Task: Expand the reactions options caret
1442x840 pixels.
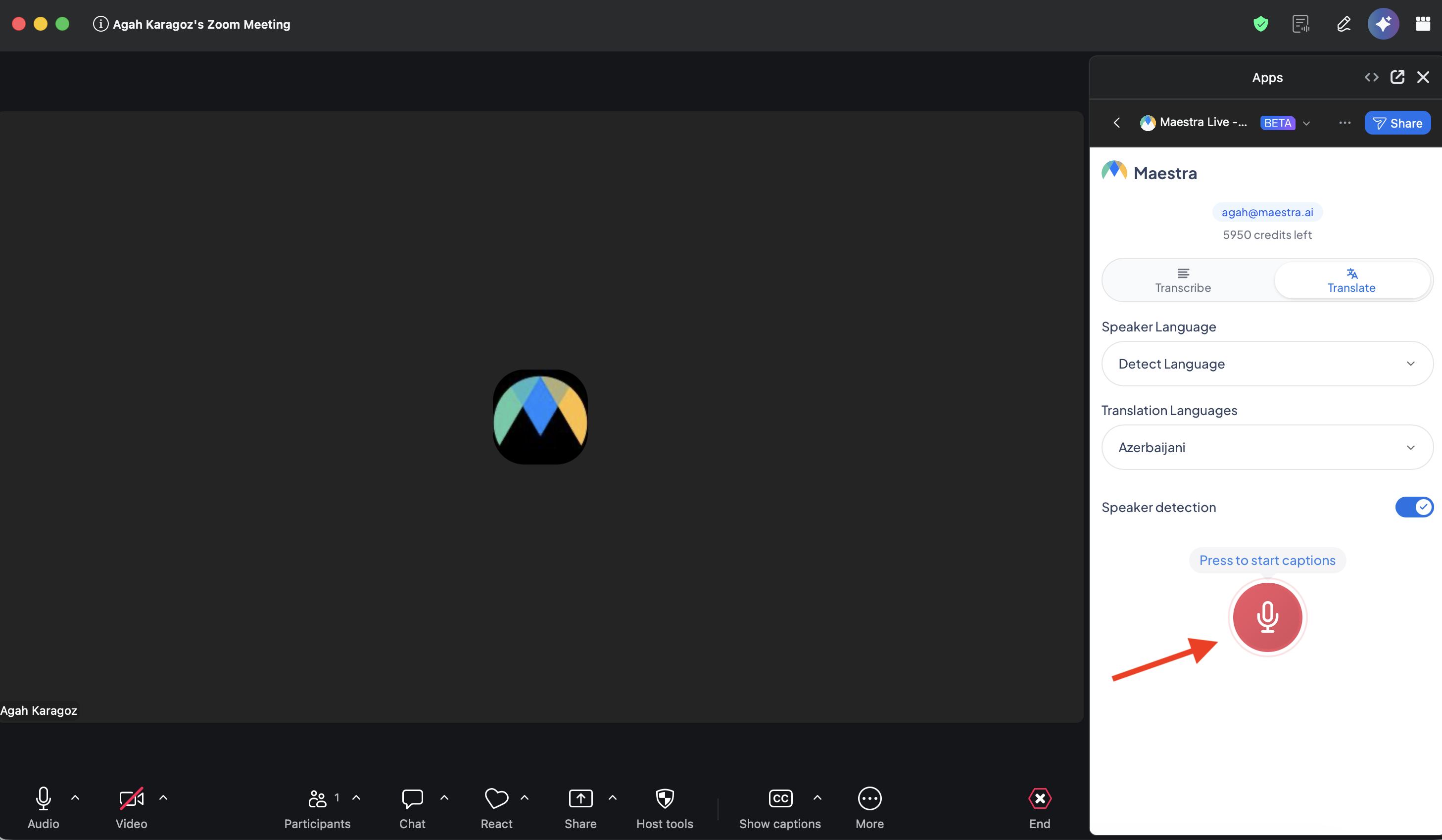Action: click(x=524, y=797)
